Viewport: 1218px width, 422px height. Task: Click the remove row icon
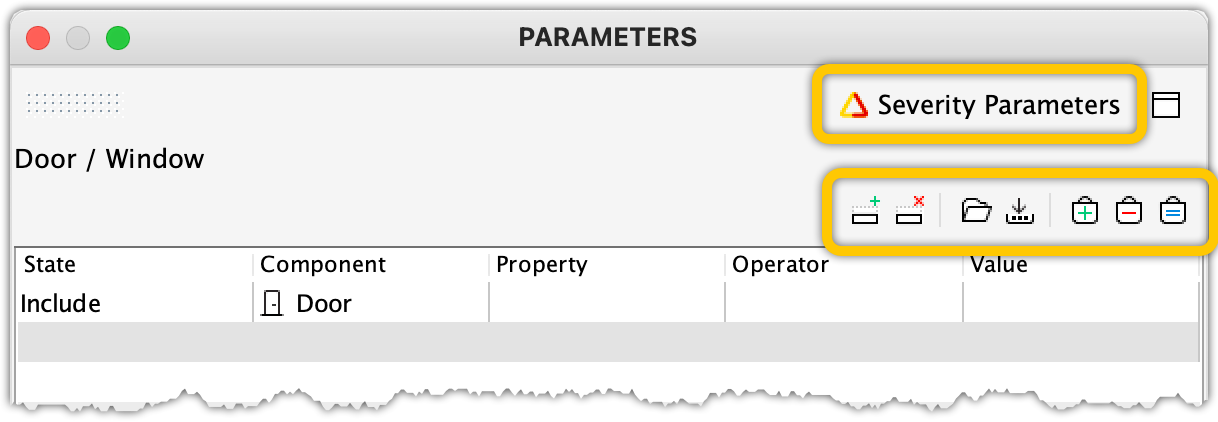pos(910,211)
